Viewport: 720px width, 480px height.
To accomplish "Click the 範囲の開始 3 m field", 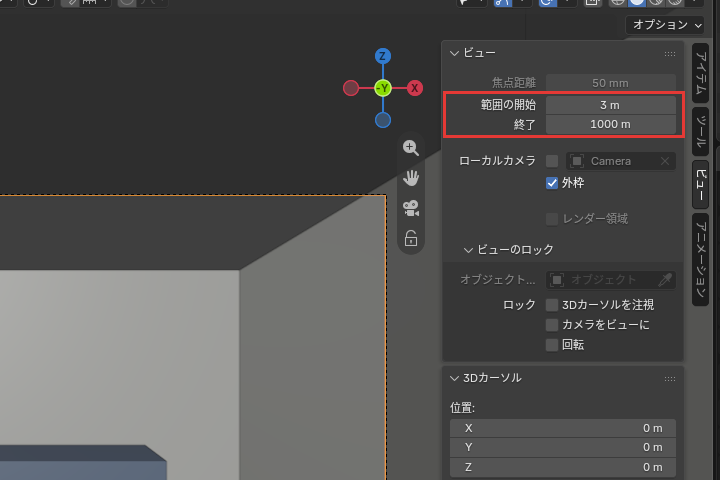I will point(611,105).
